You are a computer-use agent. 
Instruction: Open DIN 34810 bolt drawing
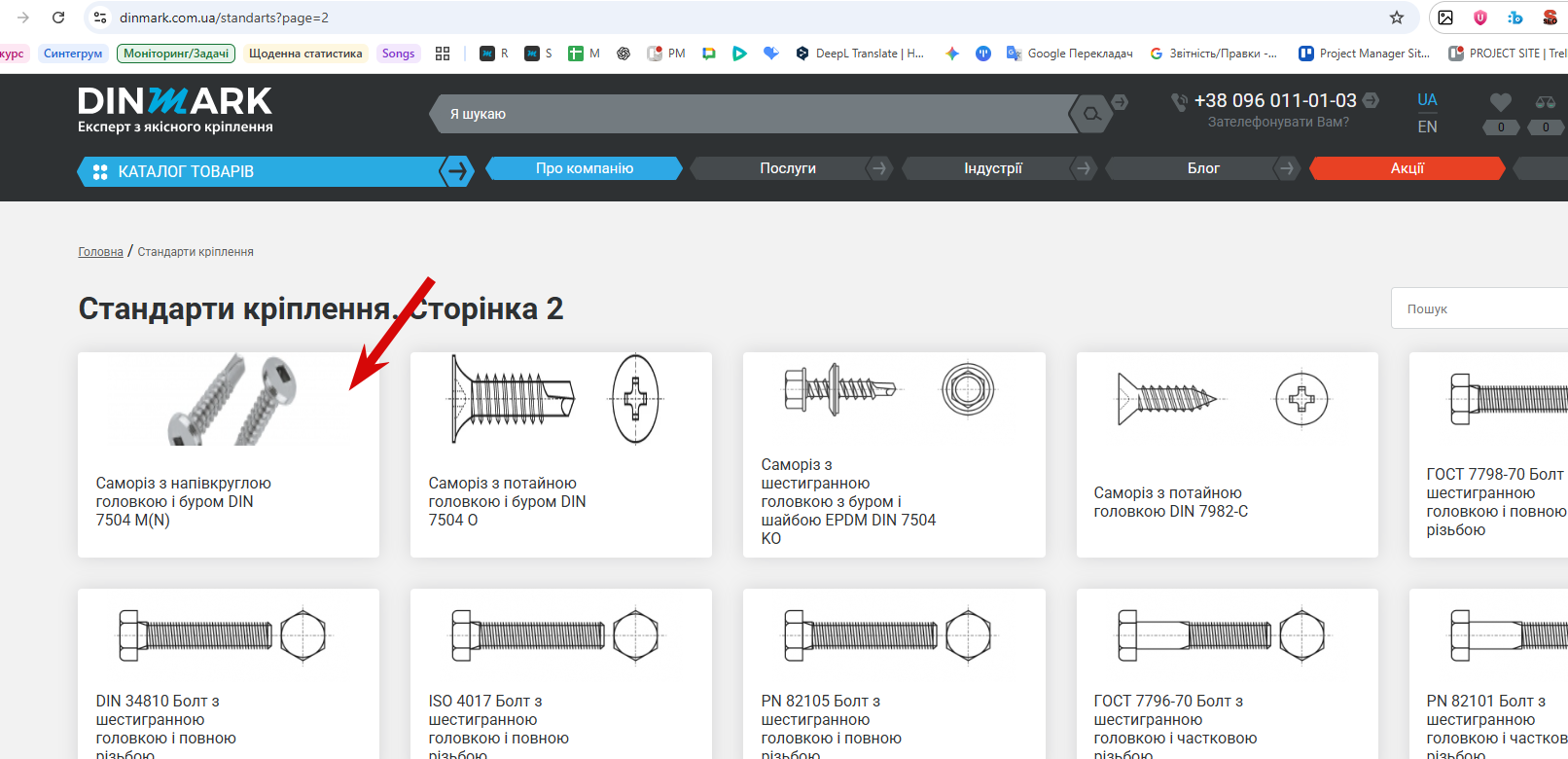(x=223, y=635)
